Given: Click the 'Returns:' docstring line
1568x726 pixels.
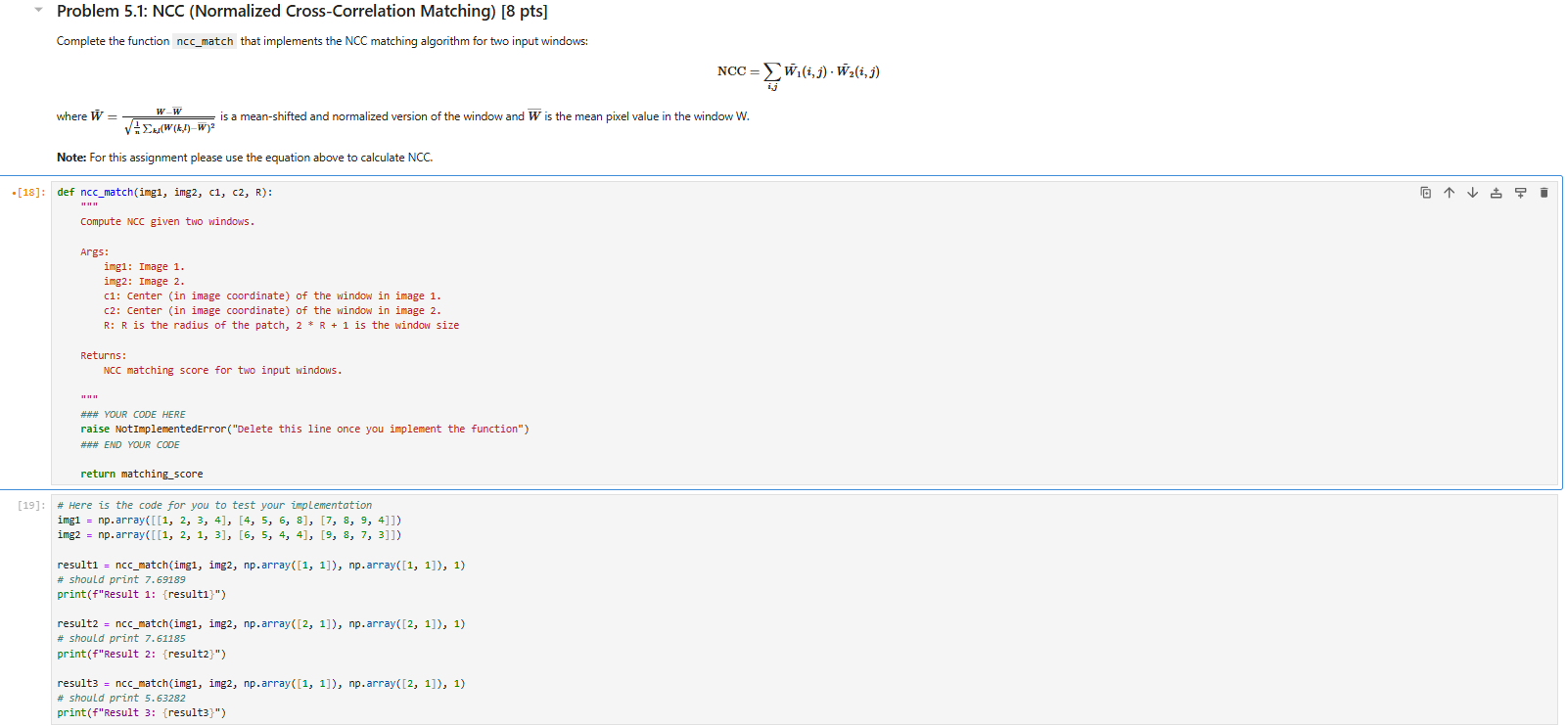Looking at the screenshot, I should [x=104, y=356].
